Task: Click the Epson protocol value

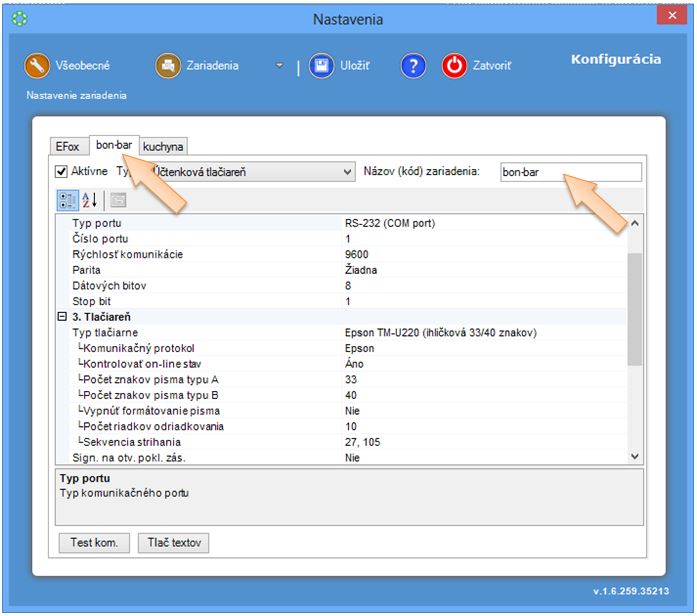Action: pyautogui.click(x=359, y=348)
